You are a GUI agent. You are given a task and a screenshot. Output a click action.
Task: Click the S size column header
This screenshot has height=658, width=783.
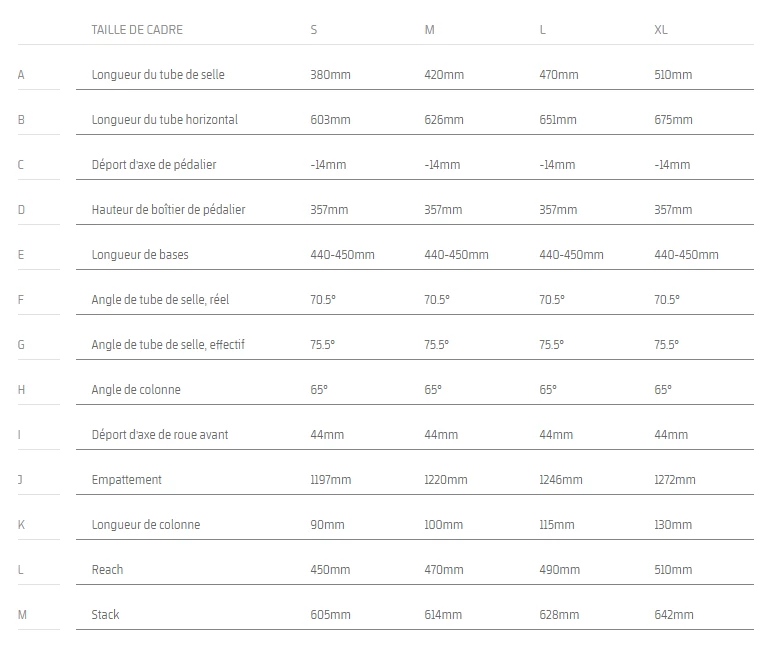pyautogui.click(x=314, y=30)
